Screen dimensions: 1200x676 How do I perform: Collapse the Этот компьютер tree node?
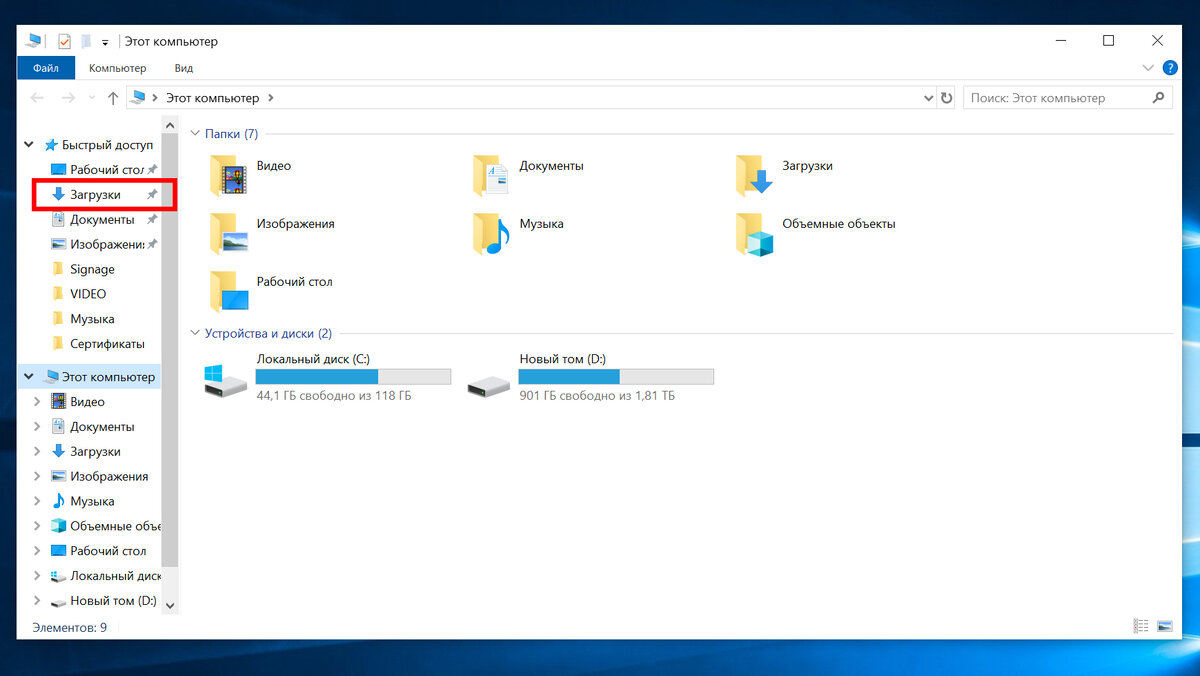(x=29, y=377)
